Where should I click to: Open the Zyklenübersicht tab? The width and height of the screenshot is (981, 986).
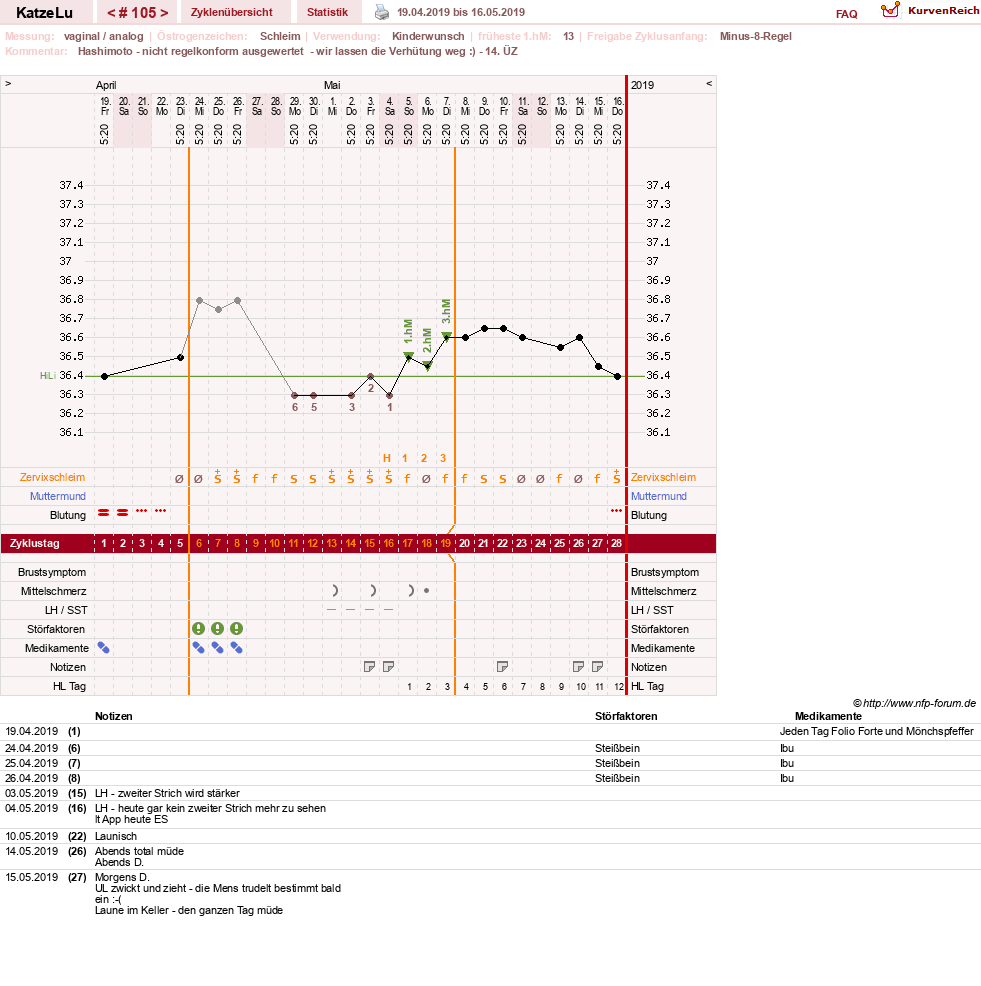pos(231,12)
